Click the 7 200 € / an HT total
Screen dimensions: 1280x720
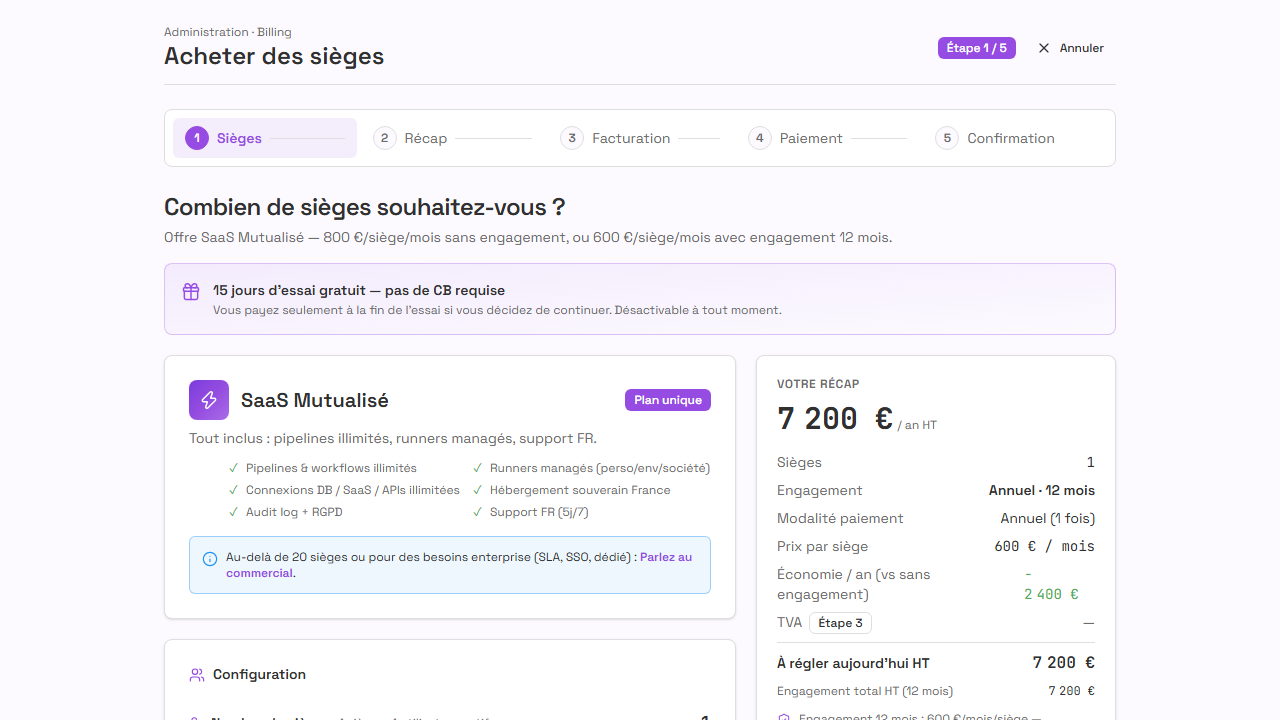pos(857,418)
